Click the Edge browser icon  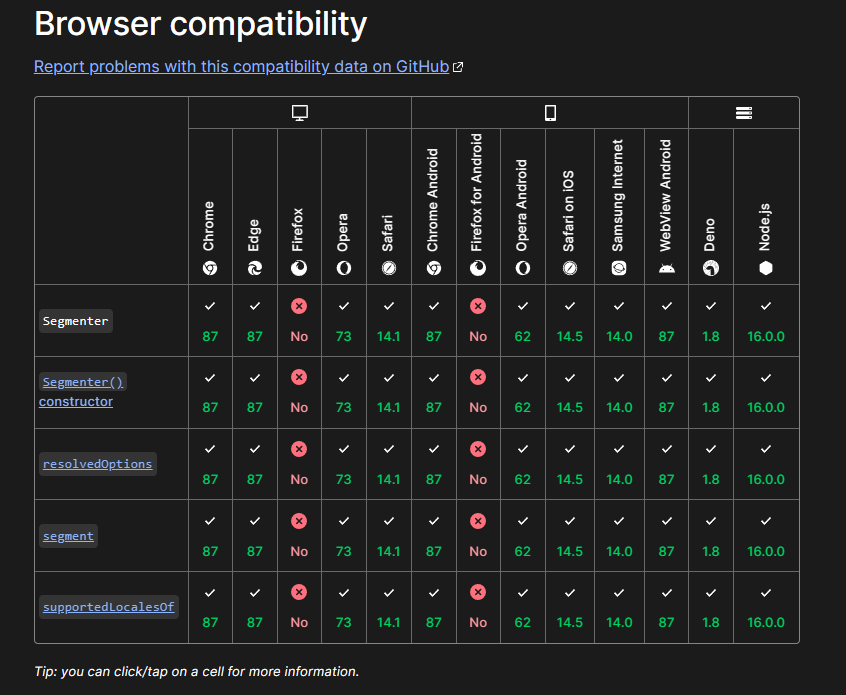[x=254, y=267]
